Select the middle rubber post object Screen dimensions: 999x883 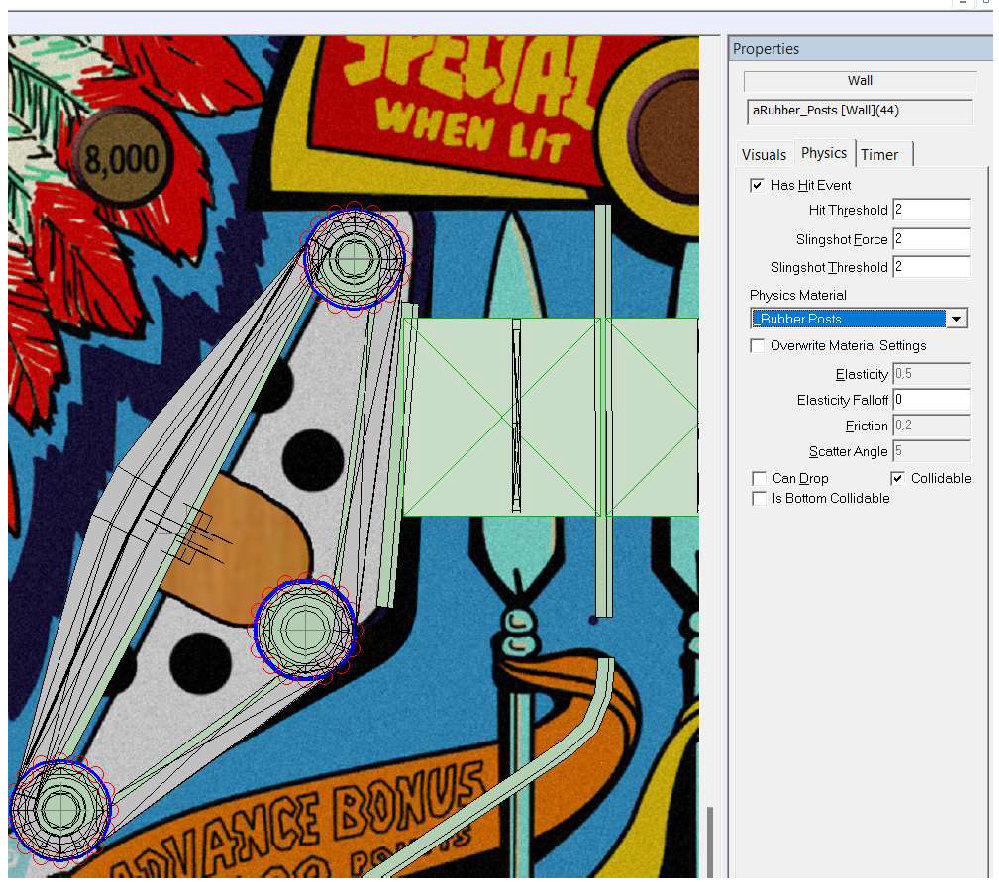coord(305,629)
